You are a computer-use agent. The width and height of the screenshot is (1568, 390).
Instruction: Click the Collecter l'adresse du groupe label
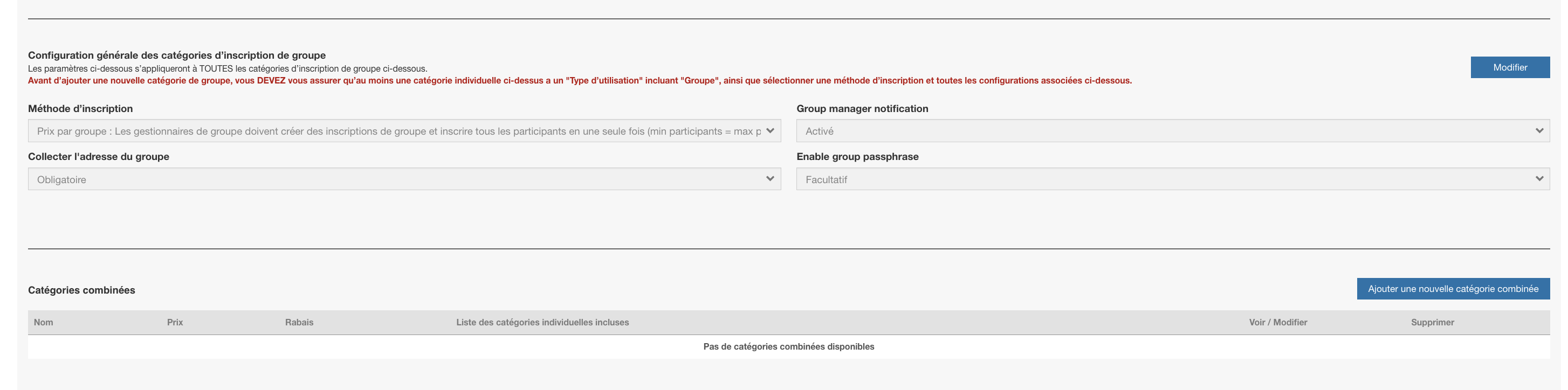pos(99,157)
